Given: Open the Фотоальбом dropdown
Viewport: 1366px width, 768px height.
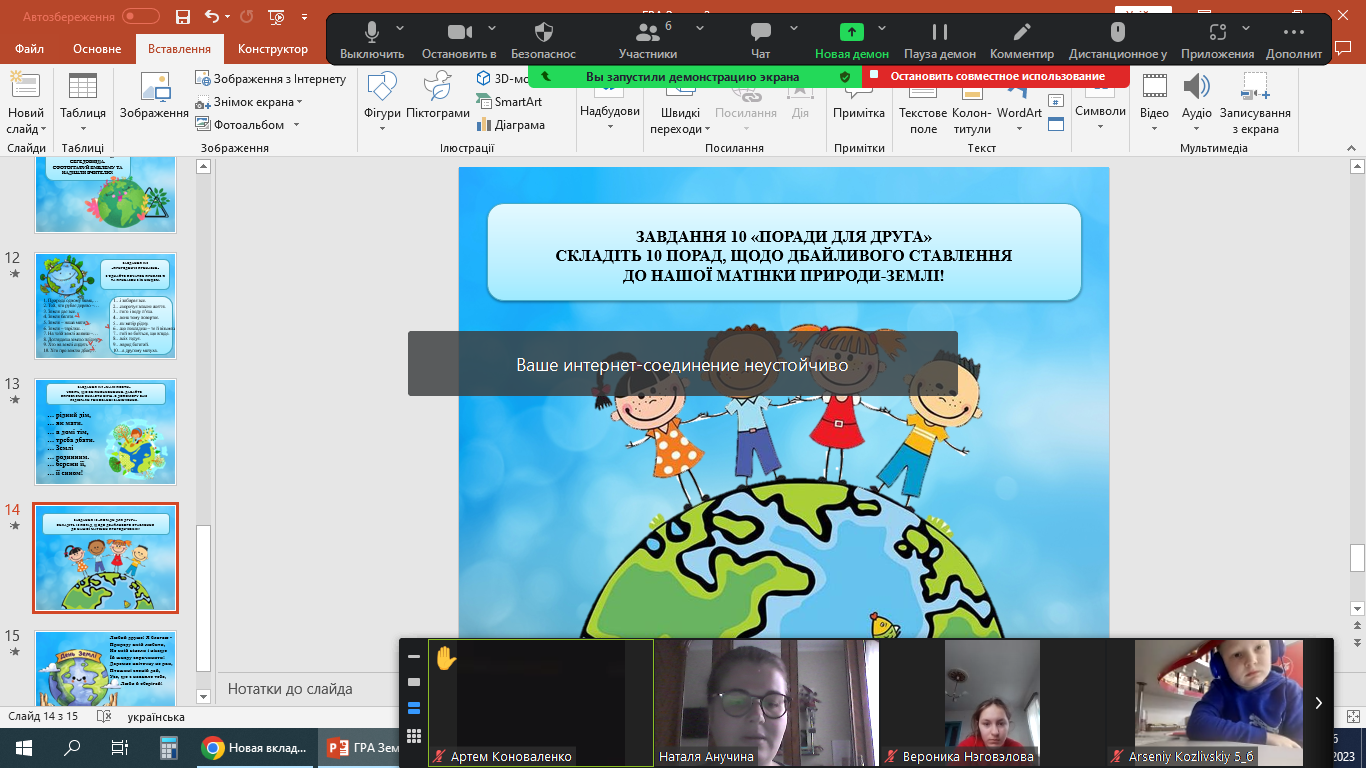Looking at the screenshot, I should coord(249,125).
